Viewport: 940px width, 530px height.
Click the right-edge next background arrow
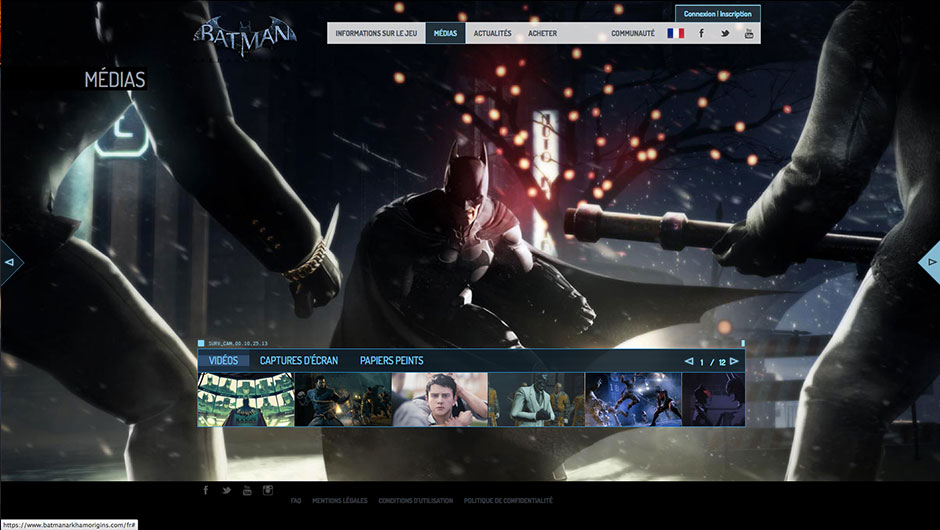(x=930, y=262)
